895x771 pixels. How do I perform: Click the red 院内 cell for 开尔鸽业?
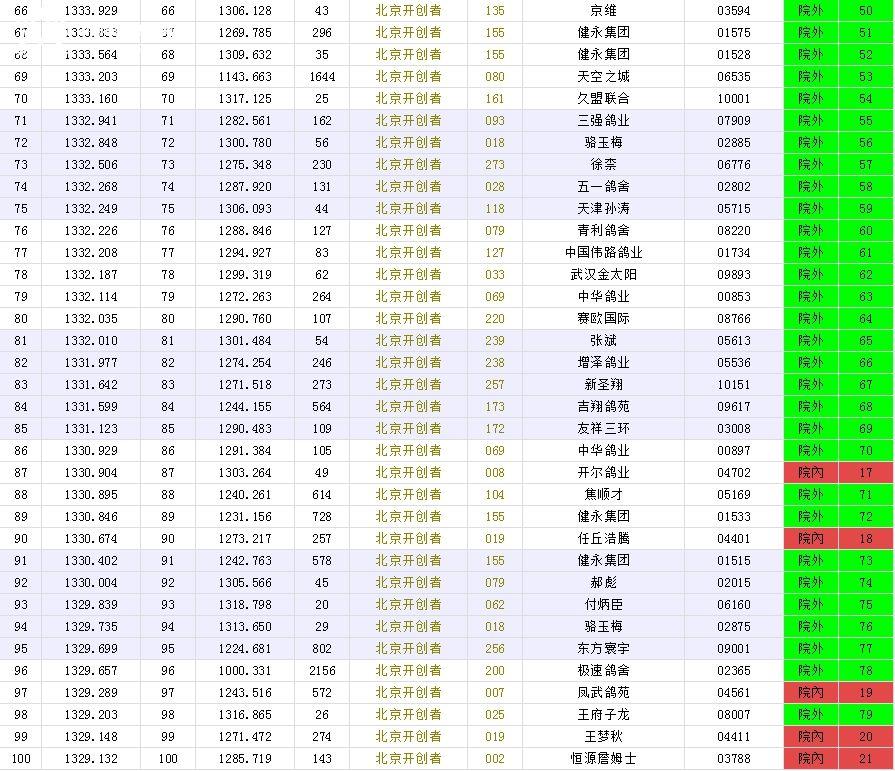click(811, 473)
